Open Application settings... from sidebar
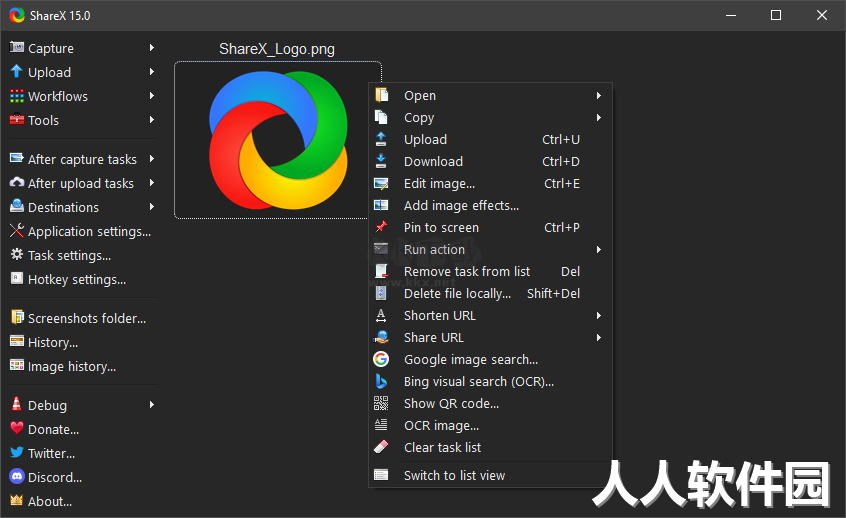Screen dimensions: 846x518 coord(90,231)
